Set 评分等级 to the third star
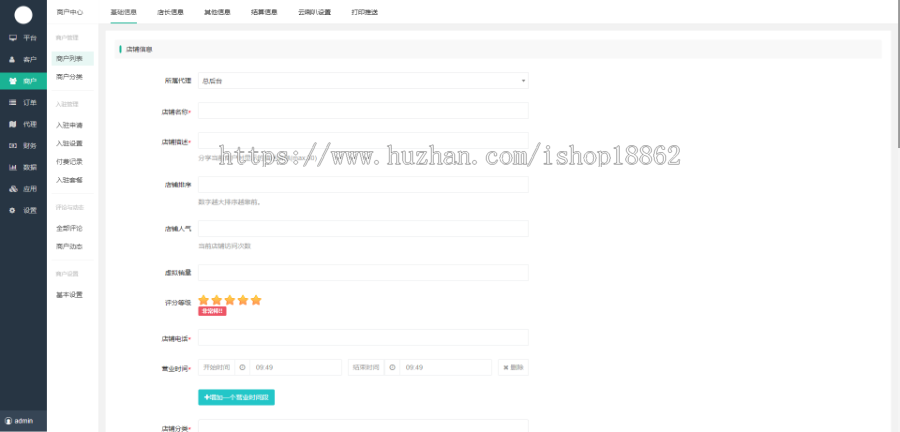 coord(230,300)
